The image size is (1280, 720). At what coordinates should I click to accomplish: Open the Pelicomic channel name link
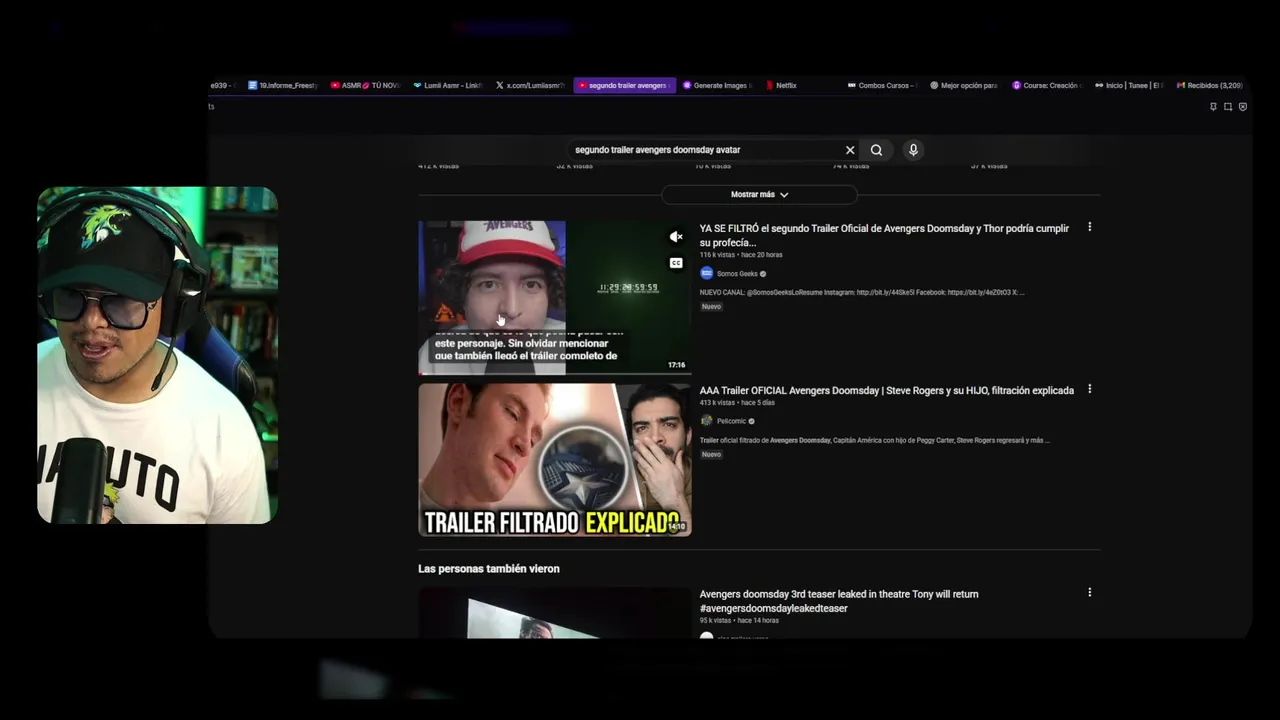pyautogui.click(x=731, y=421)
